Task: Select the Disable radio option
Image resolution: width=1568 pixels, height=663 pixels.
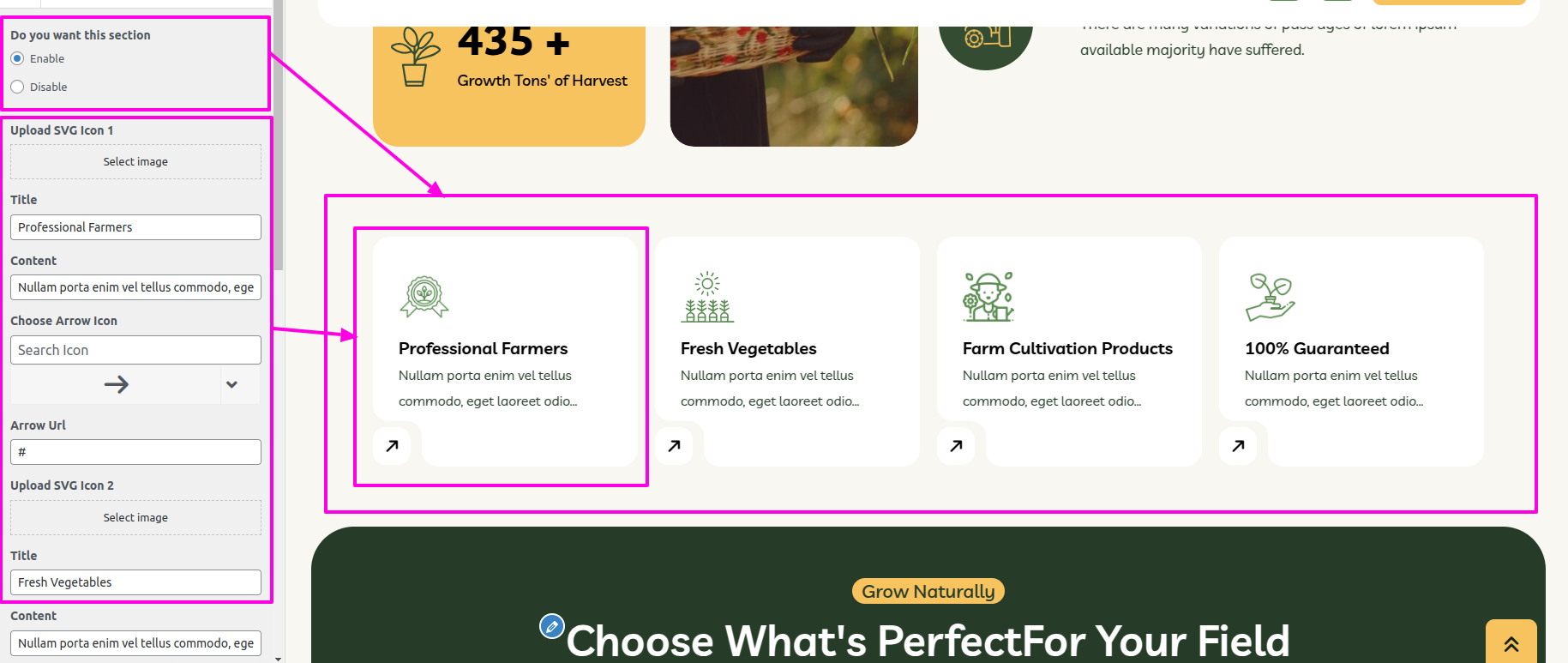Action: pos(17,87)
